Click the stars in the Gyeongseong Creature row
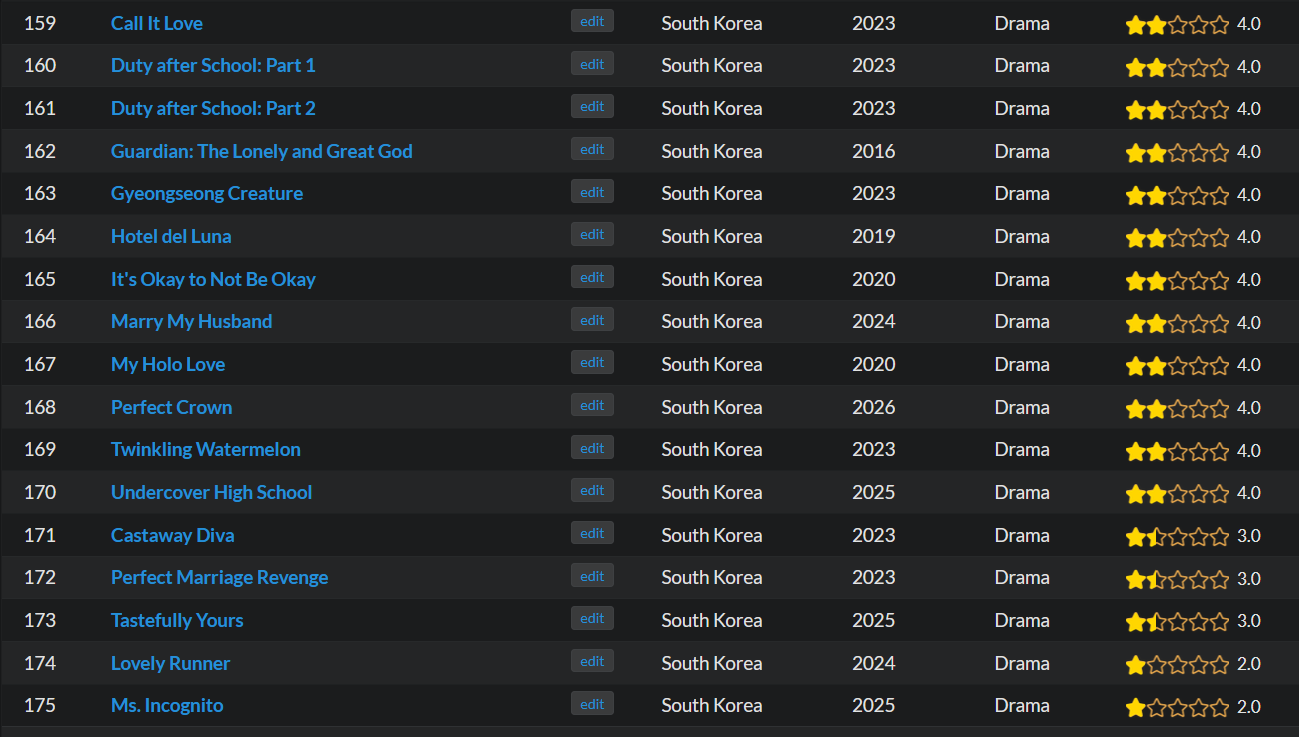The image size is (1299, 737). (x=1177, y=194)
